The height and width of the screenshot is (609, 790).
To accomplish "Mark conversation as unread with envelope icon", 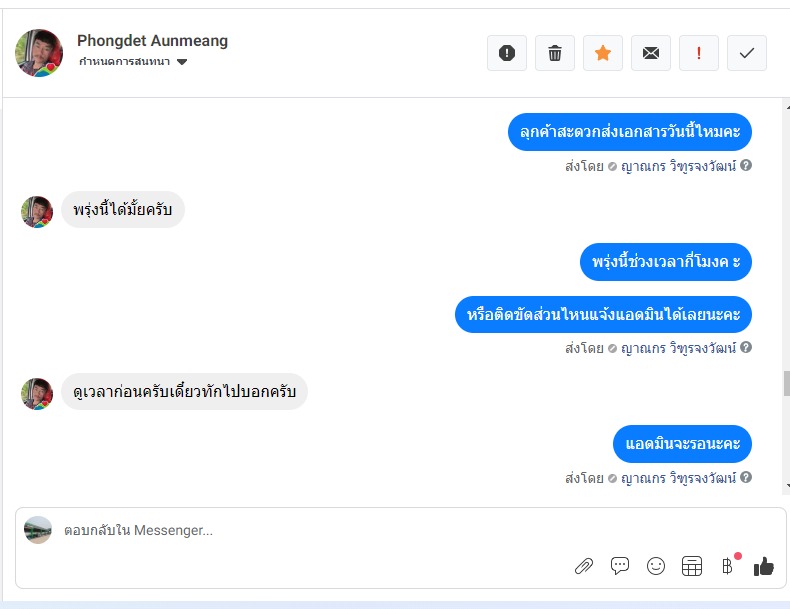I will coord(651,53).
